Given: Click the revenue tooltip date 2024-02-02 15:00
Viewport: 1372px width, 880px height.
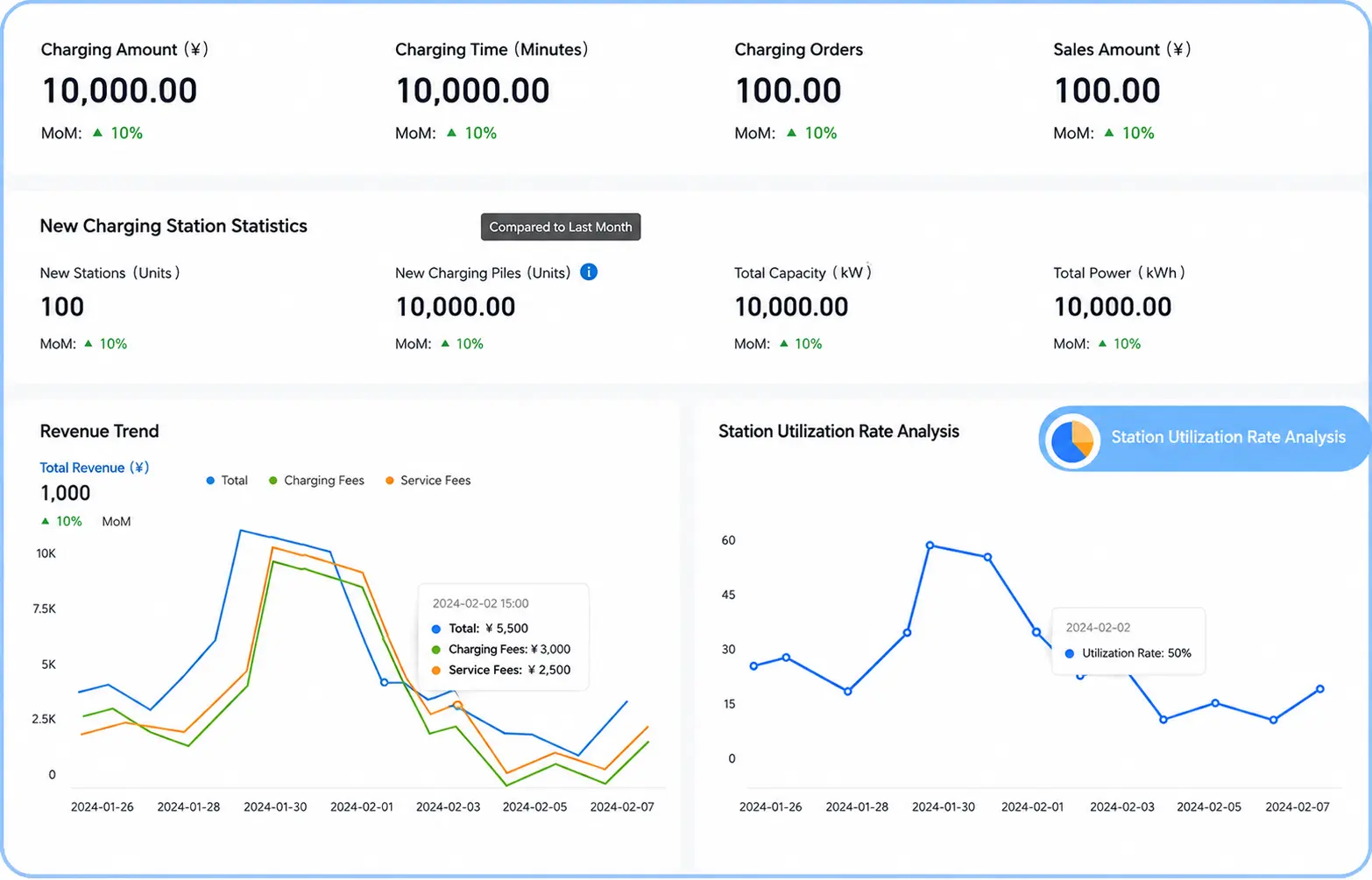Looking at the screenshot, I should [x=480, y=603].
